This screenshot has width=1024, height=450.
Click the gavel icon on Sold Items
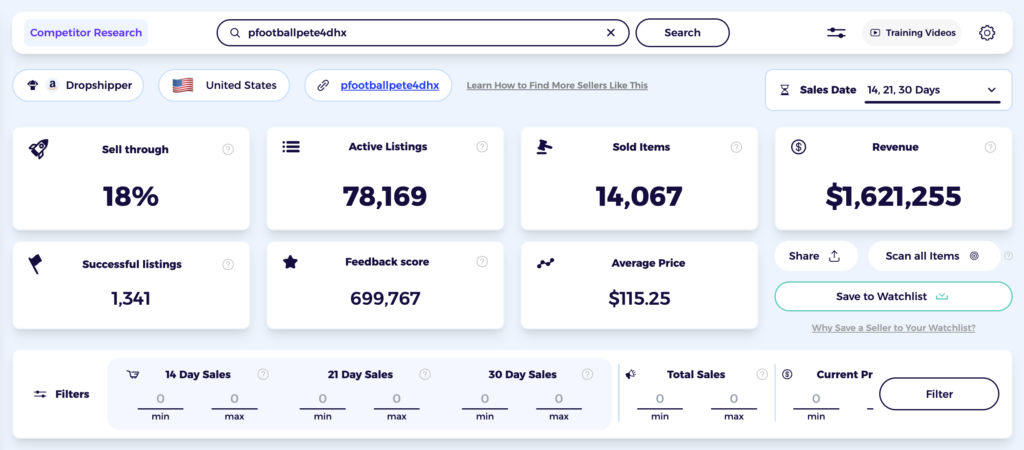coord(545,147)
